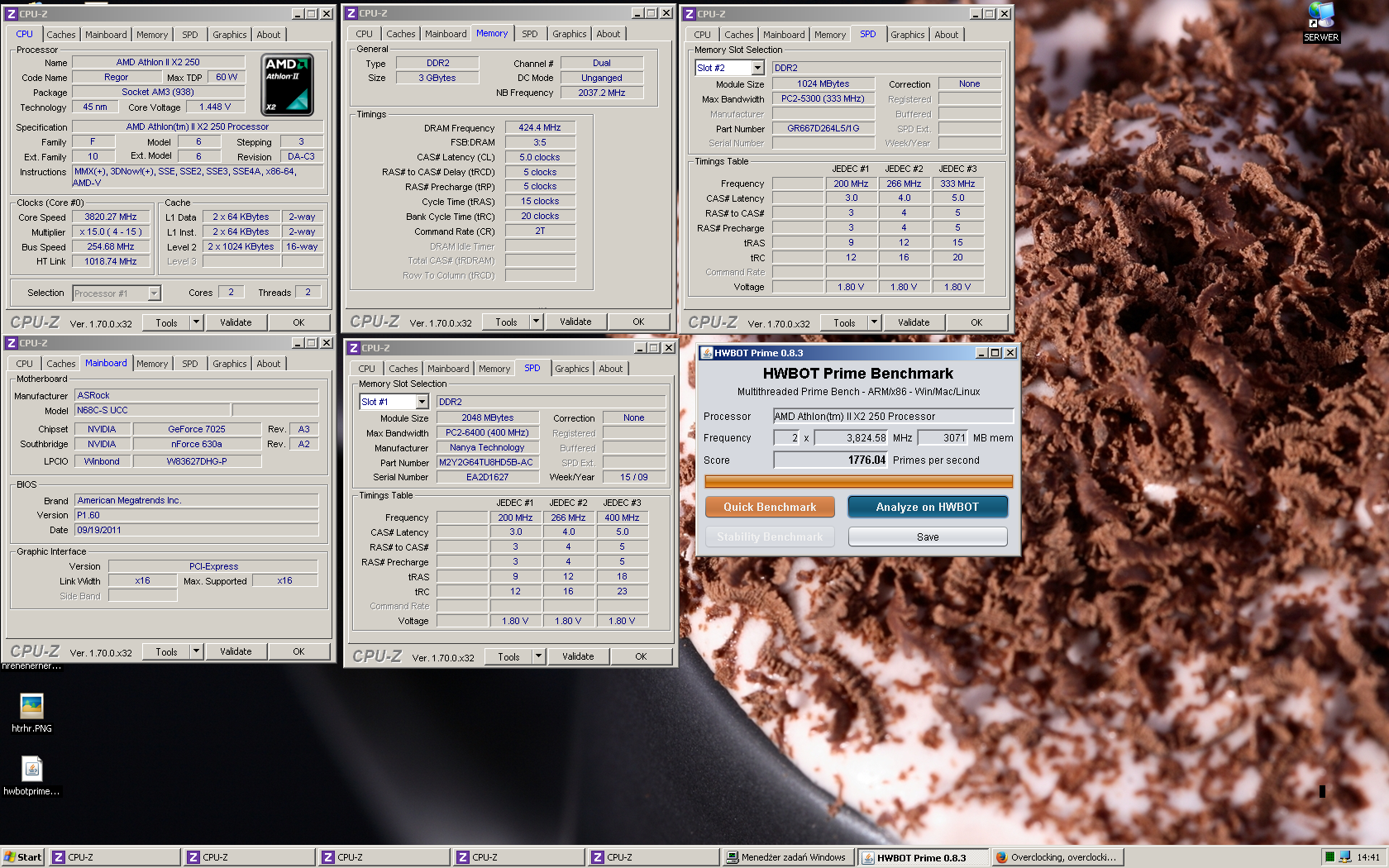Select the hwbotprime desktop file icon

(x=31, y=775)
